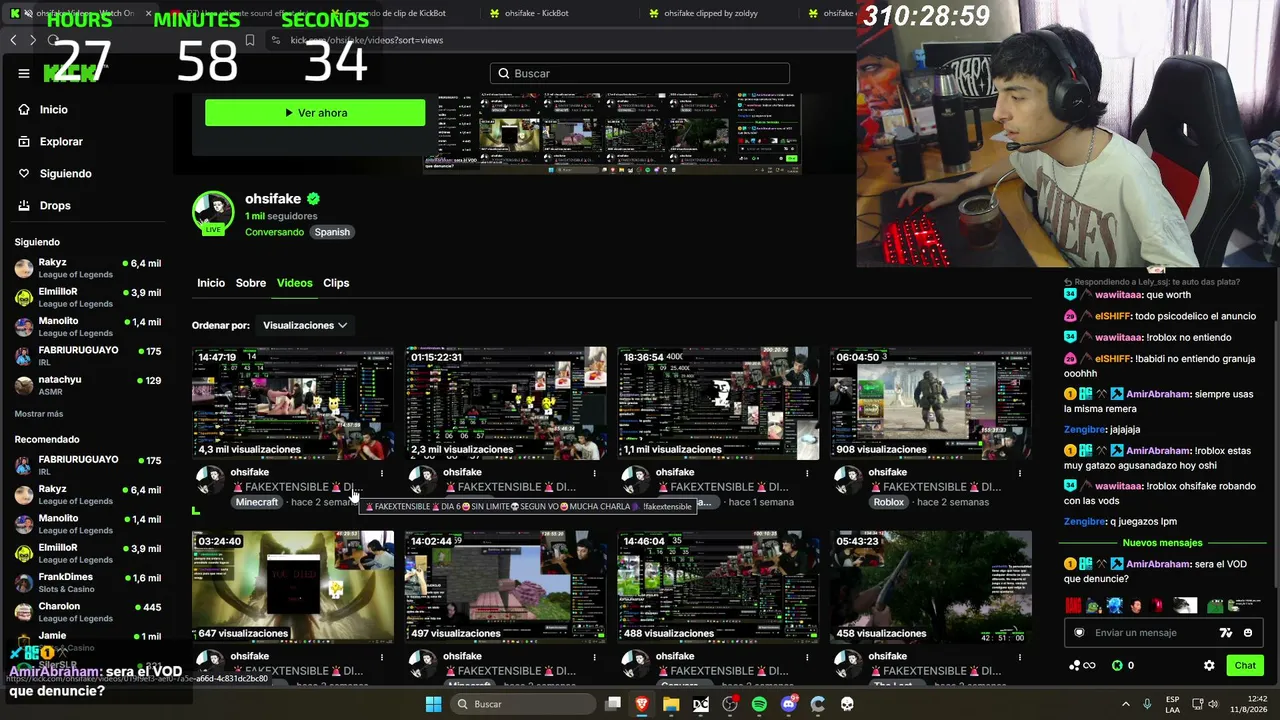The image size is (1280, 720).
Task: Open the Kick sidebar hamburger menu
Action: [x=24, y=73]
